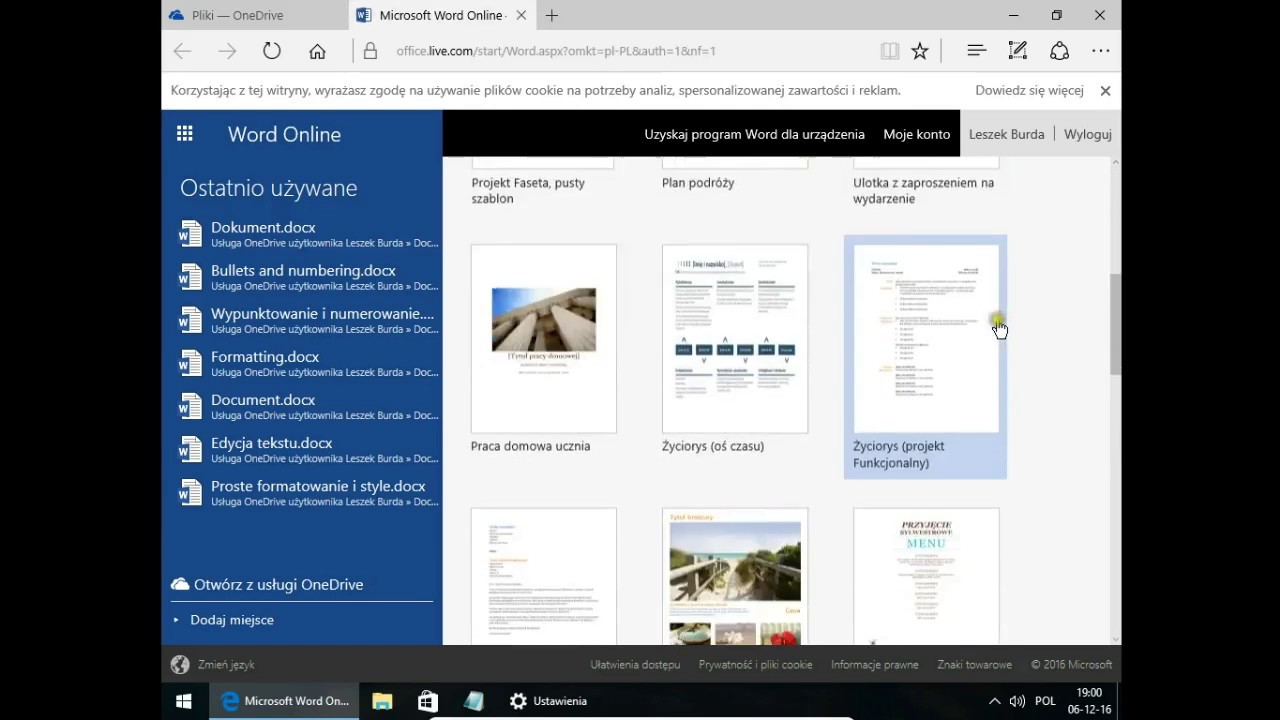Image resolution: width=1280 pixels, height=720 pixels.
Task: Switch to Pliki — OneDrive tab
Action: [256, 15]
